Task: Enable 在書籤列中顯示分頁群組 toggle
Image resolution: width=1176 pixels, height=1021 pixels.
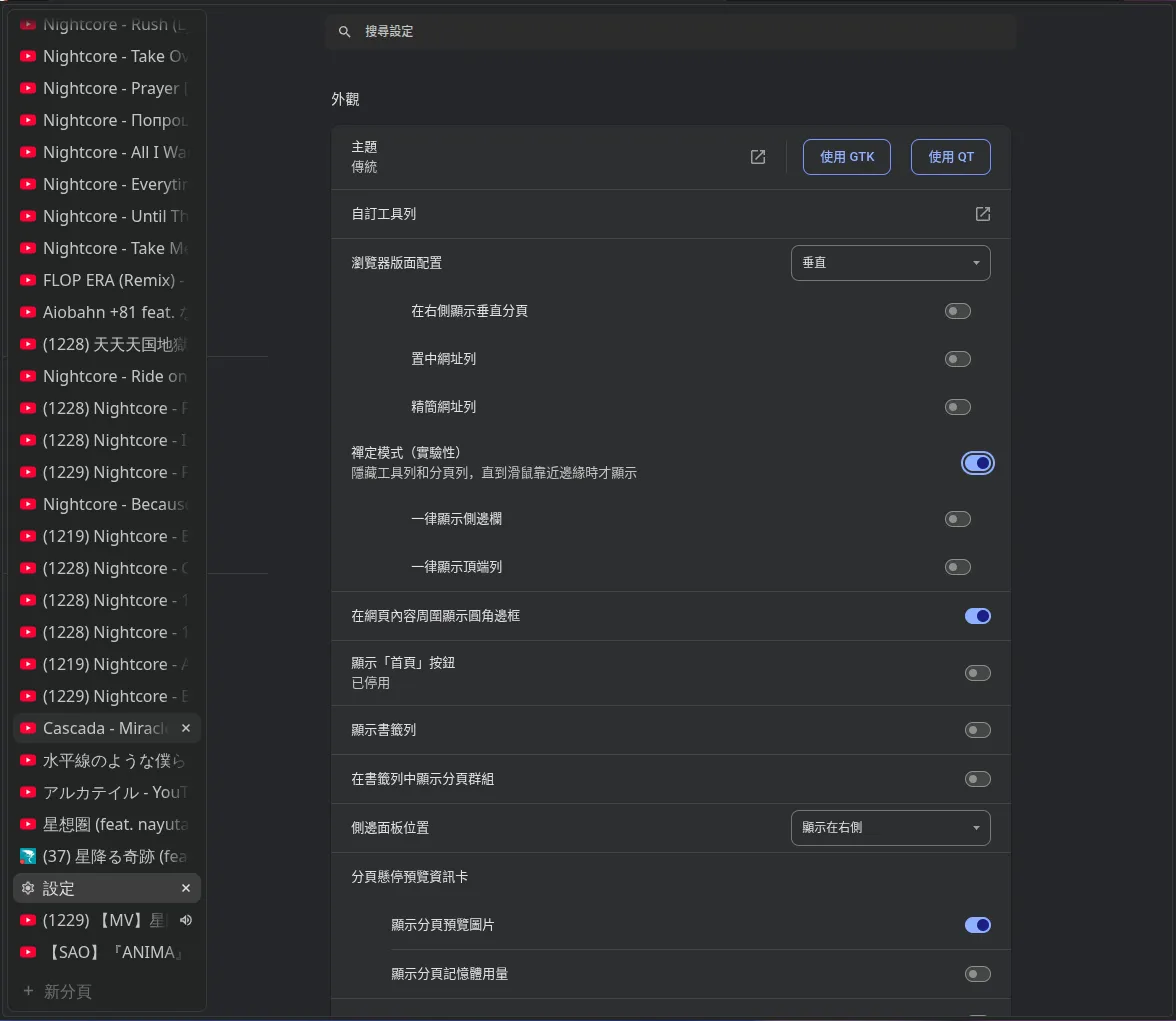Action: (x=978, y=779)
